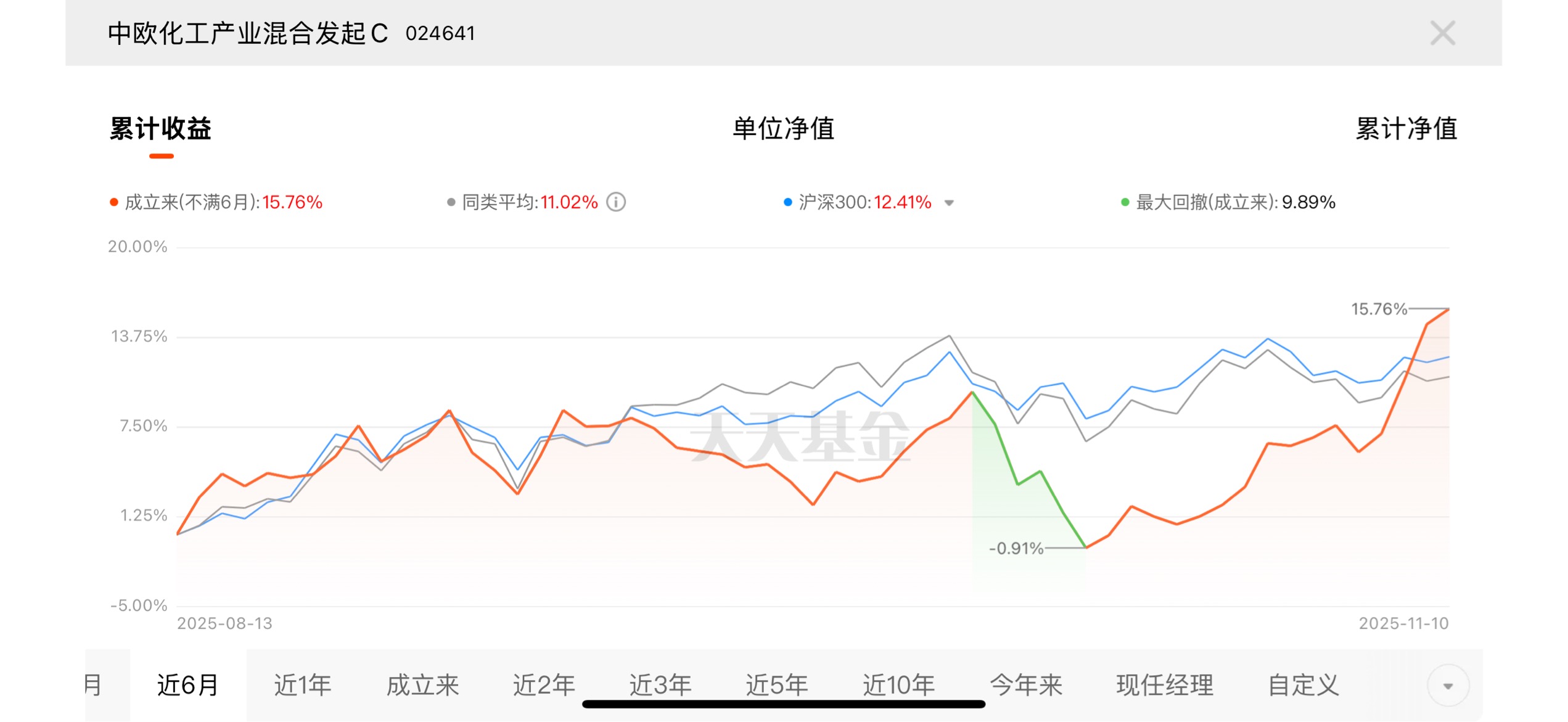1568x722 pixels.
Task: Switch to the 累计净值 tab
Action: point(1406,129)
